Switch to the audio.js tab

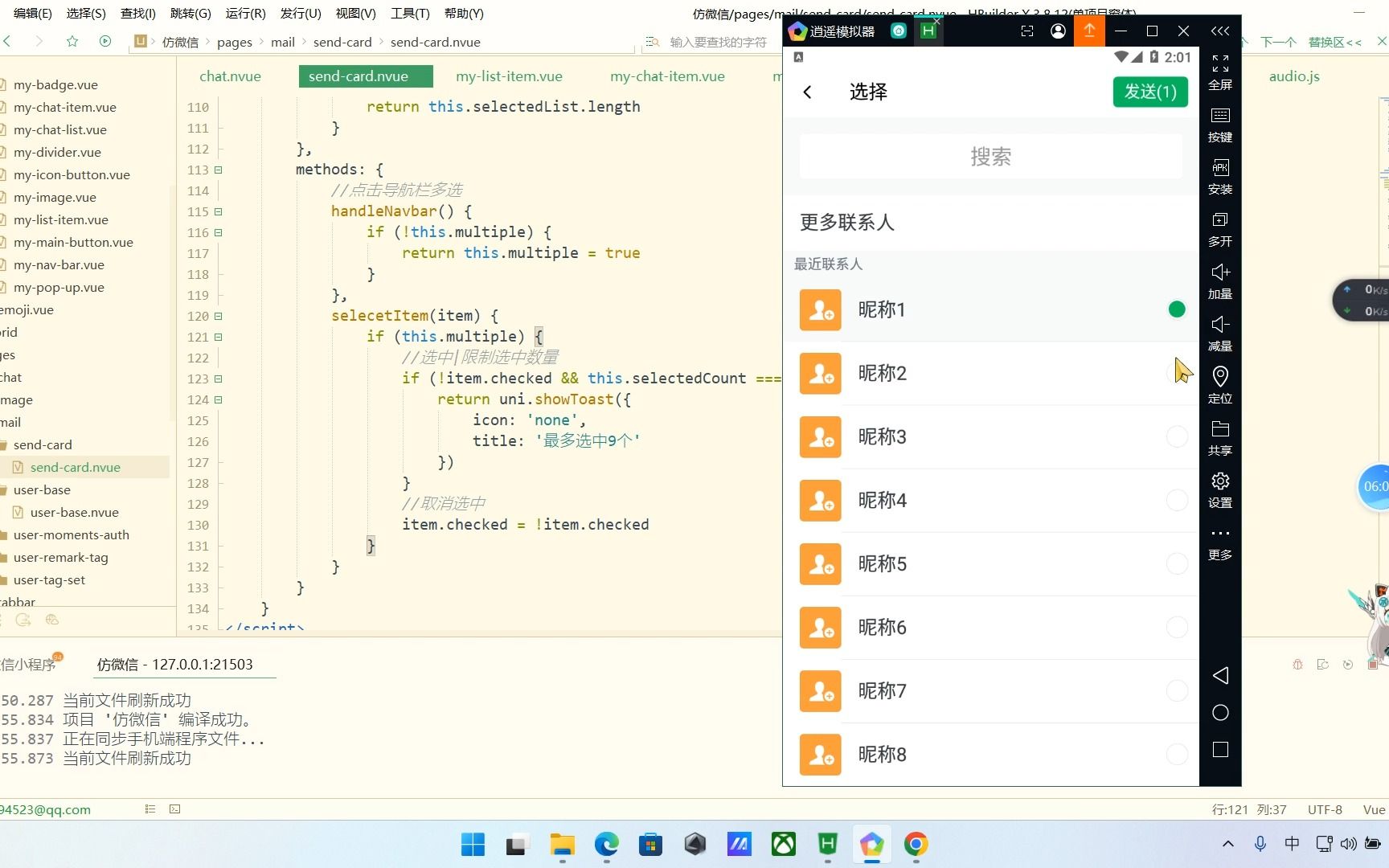pos(1294,76)
